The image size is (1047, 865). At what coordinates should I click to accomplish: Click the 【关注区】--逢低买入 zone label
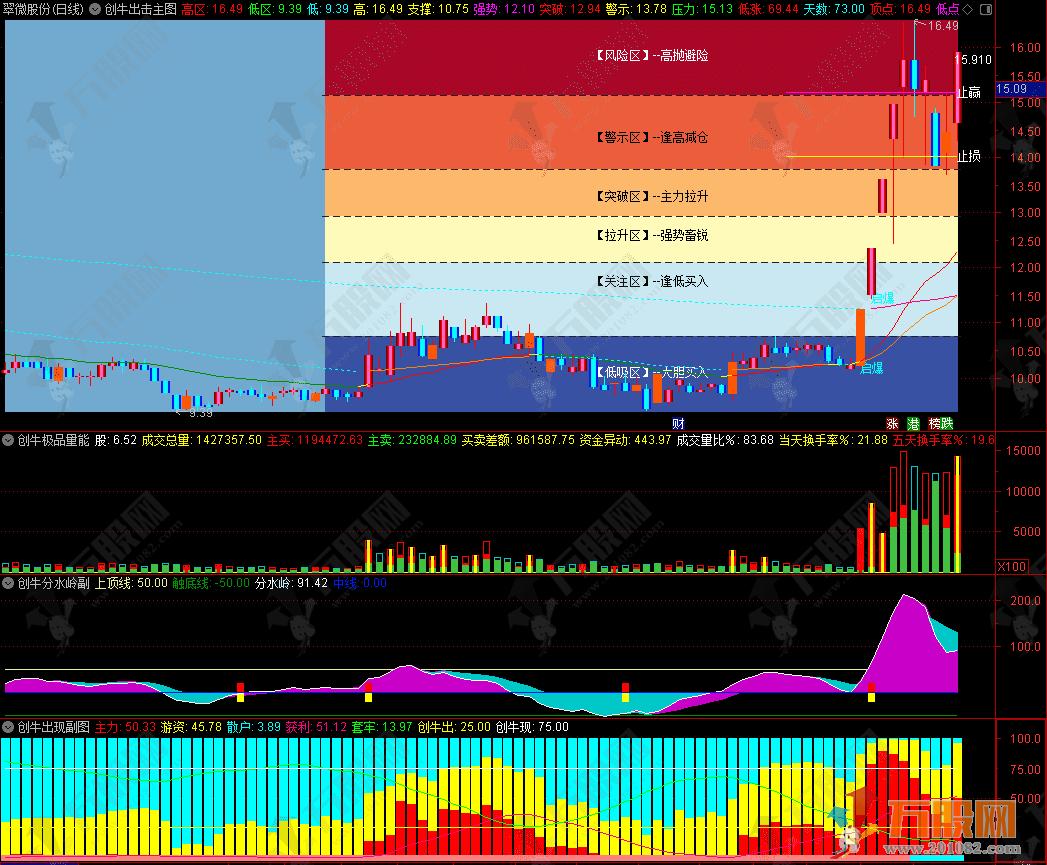(x=651, y=281)
